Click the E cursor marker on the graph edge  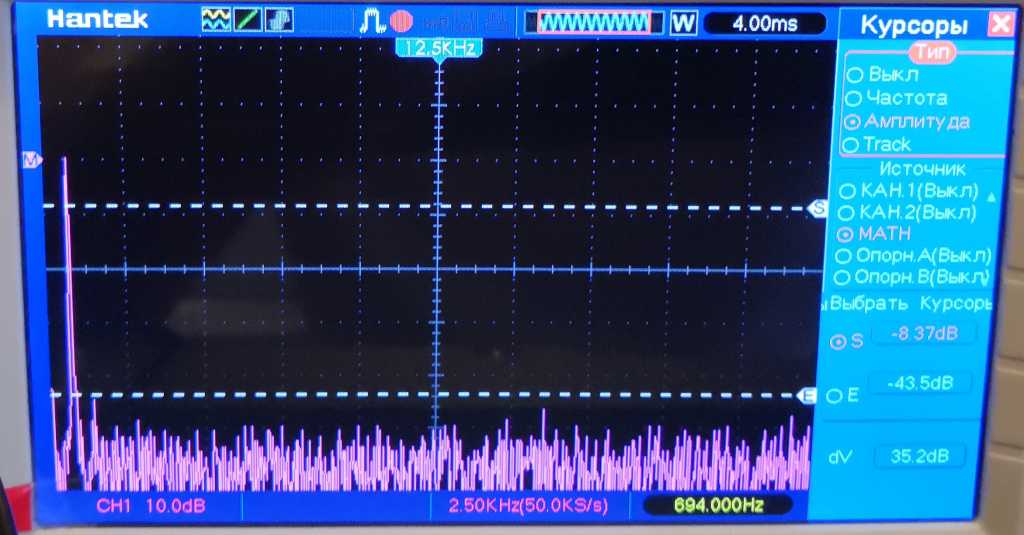tap(808, 396)
